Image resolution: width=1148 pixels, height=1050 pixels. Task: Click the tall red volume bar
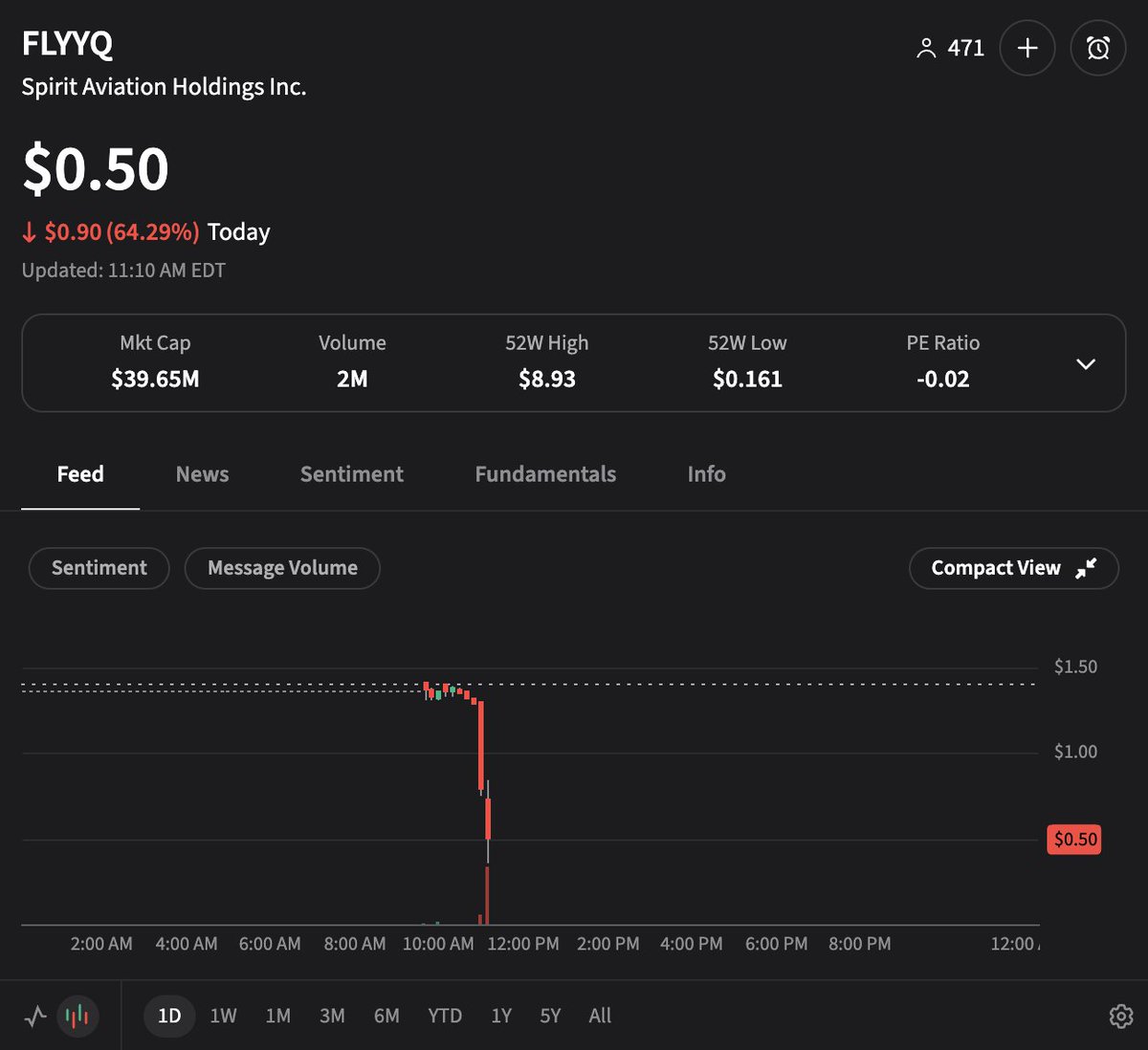[x=487, y=895]
